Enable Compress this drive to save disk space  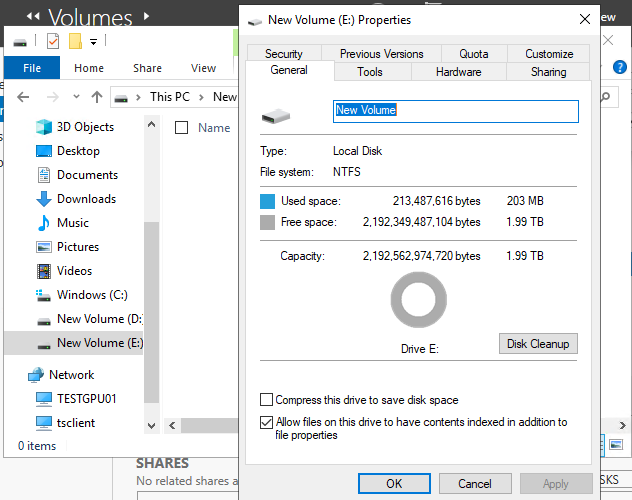[266, 400]
